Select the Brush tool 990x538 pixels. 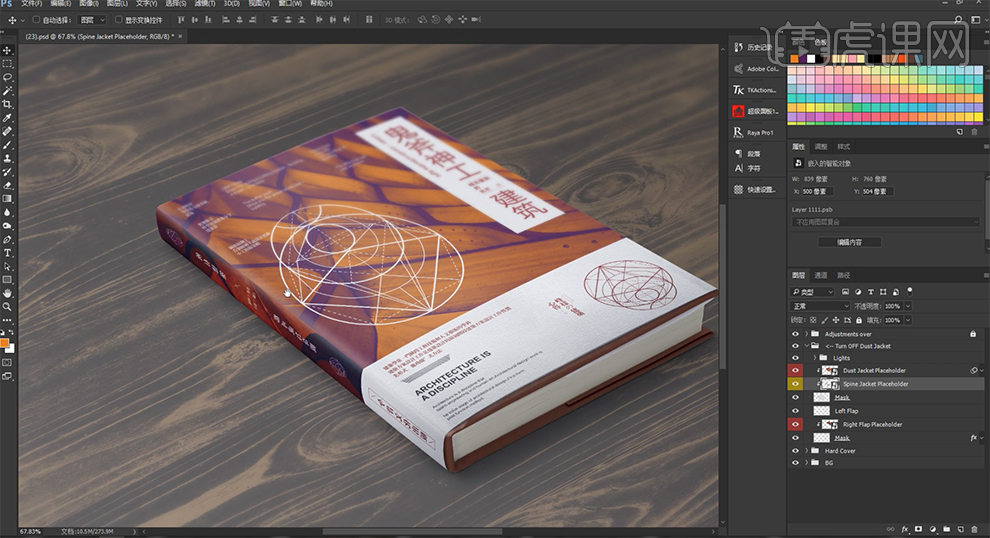[7, 145]
